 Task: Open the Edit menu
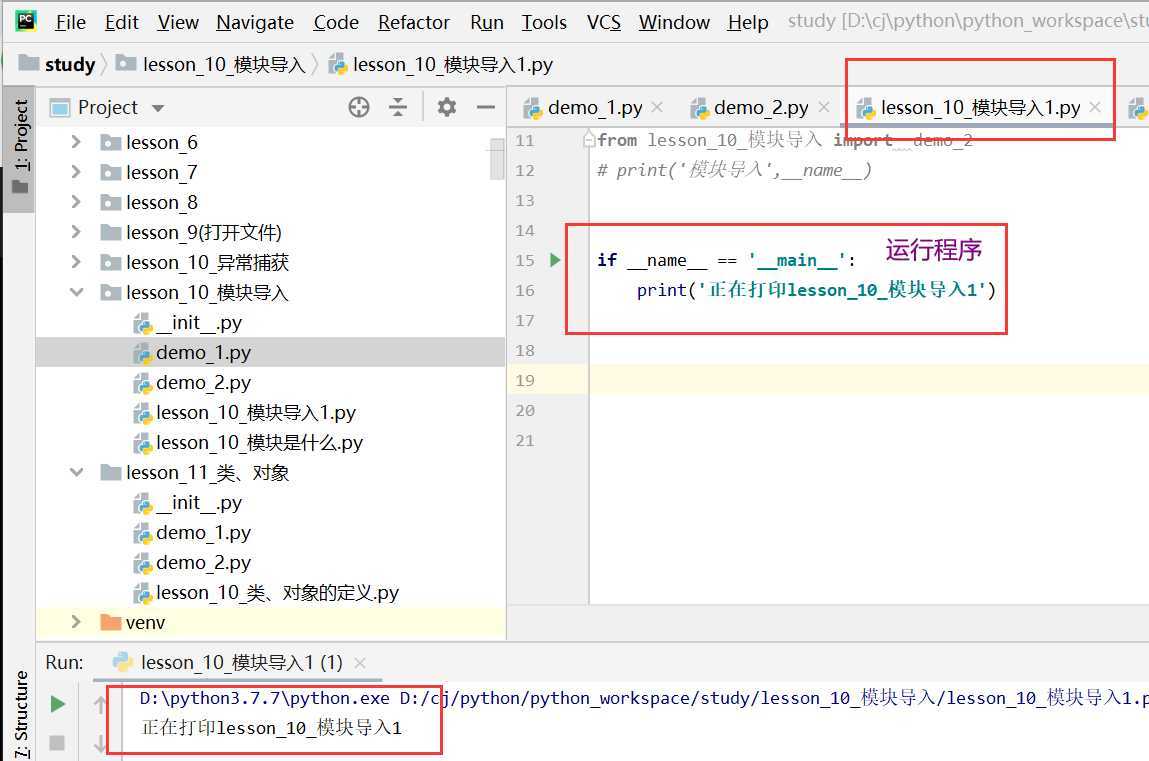point(122,23)
